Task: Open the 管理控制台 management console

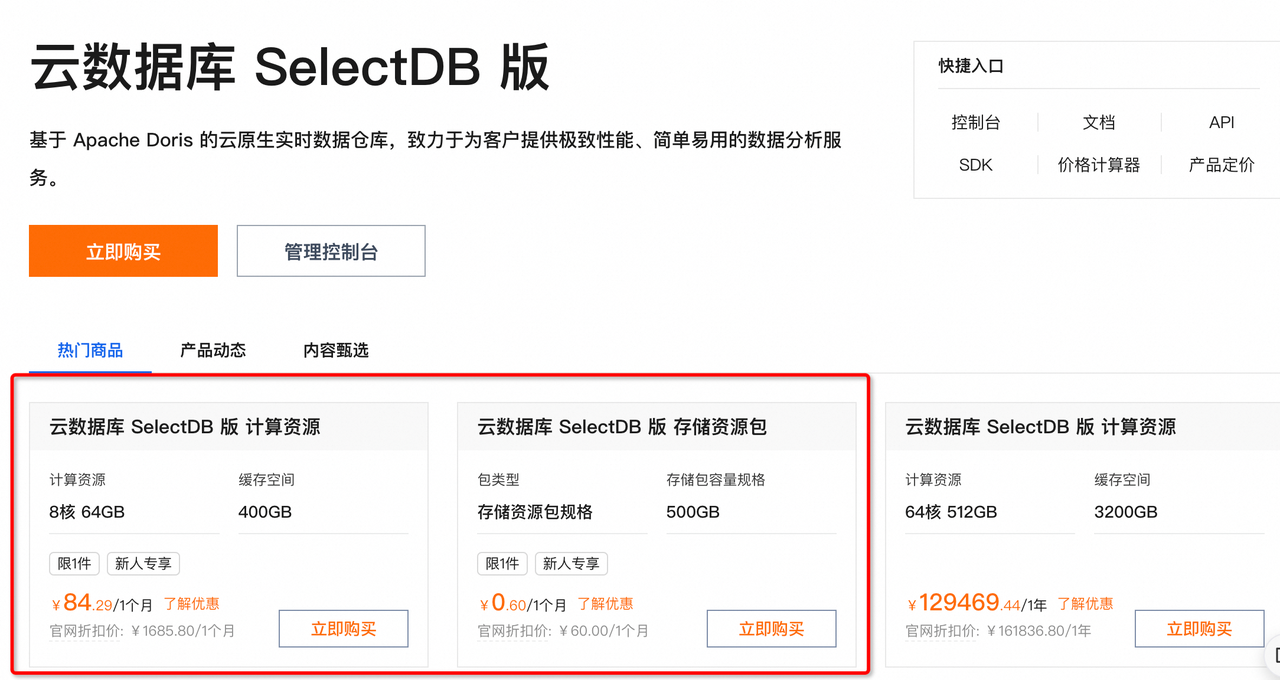Action: coord(330,250)
